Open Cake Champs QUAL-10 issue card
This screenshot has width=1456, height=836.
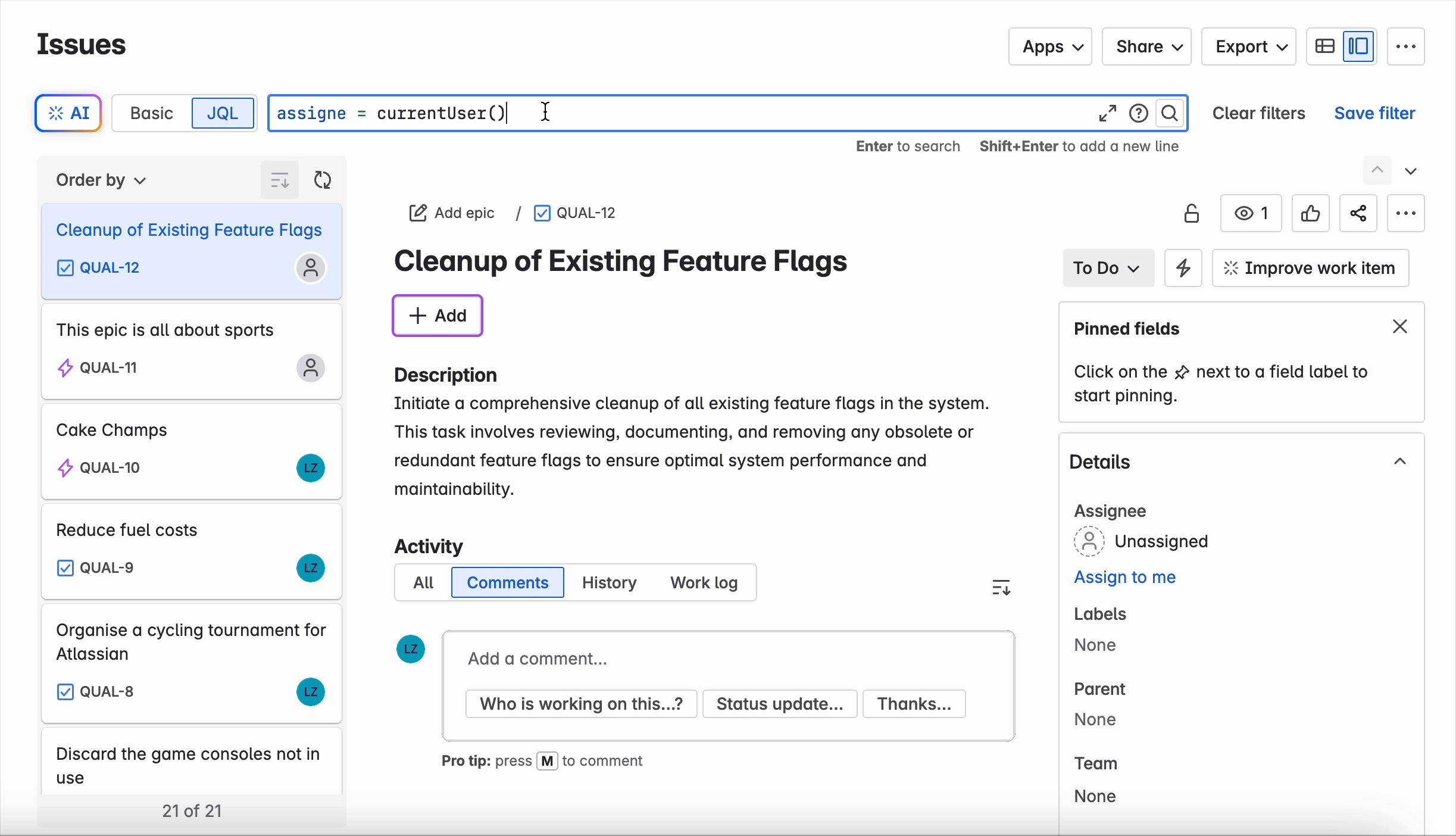pyautogui.click(x=192, y=451)
